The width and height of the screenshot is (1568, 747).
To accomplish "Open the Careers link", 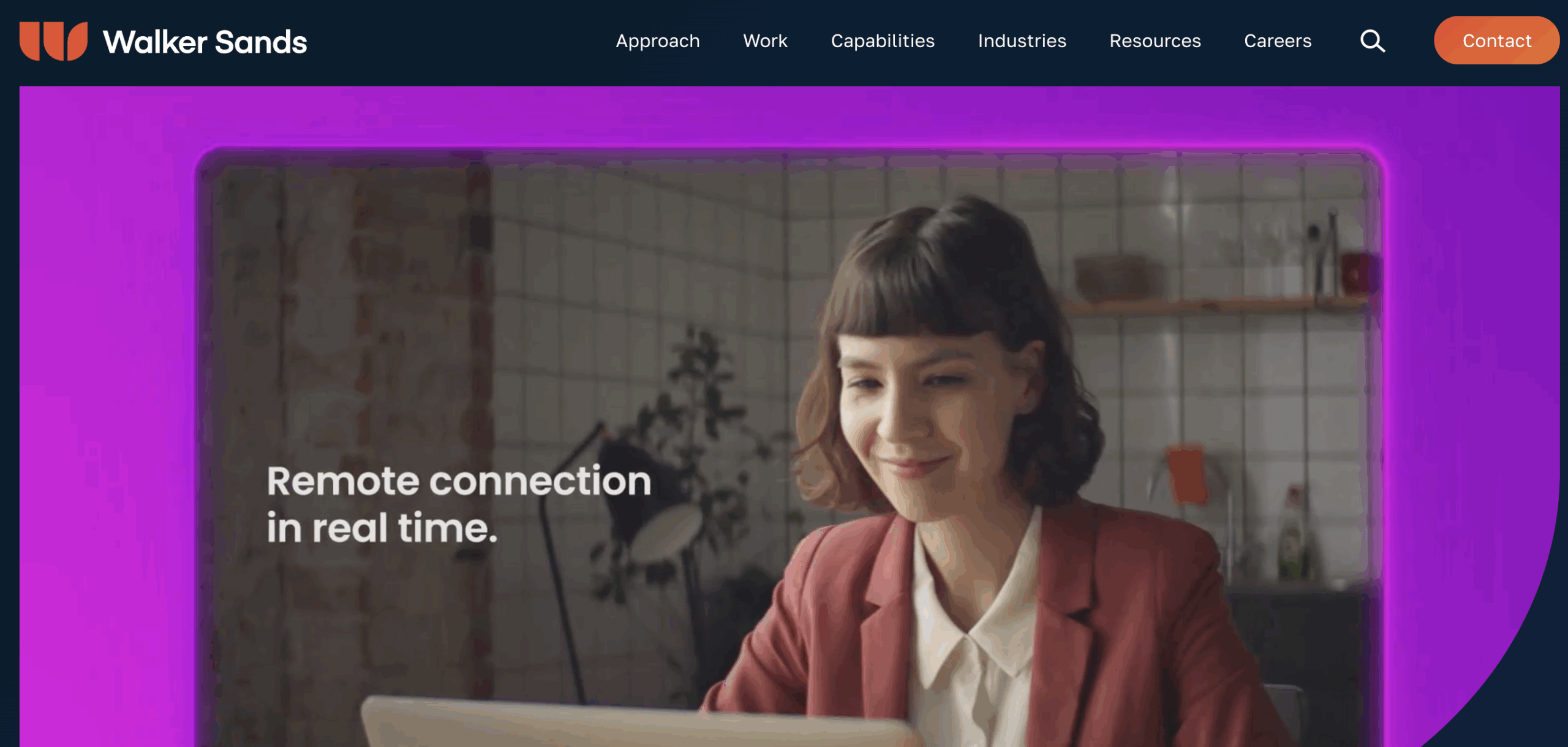I will tap(1278, 40).
